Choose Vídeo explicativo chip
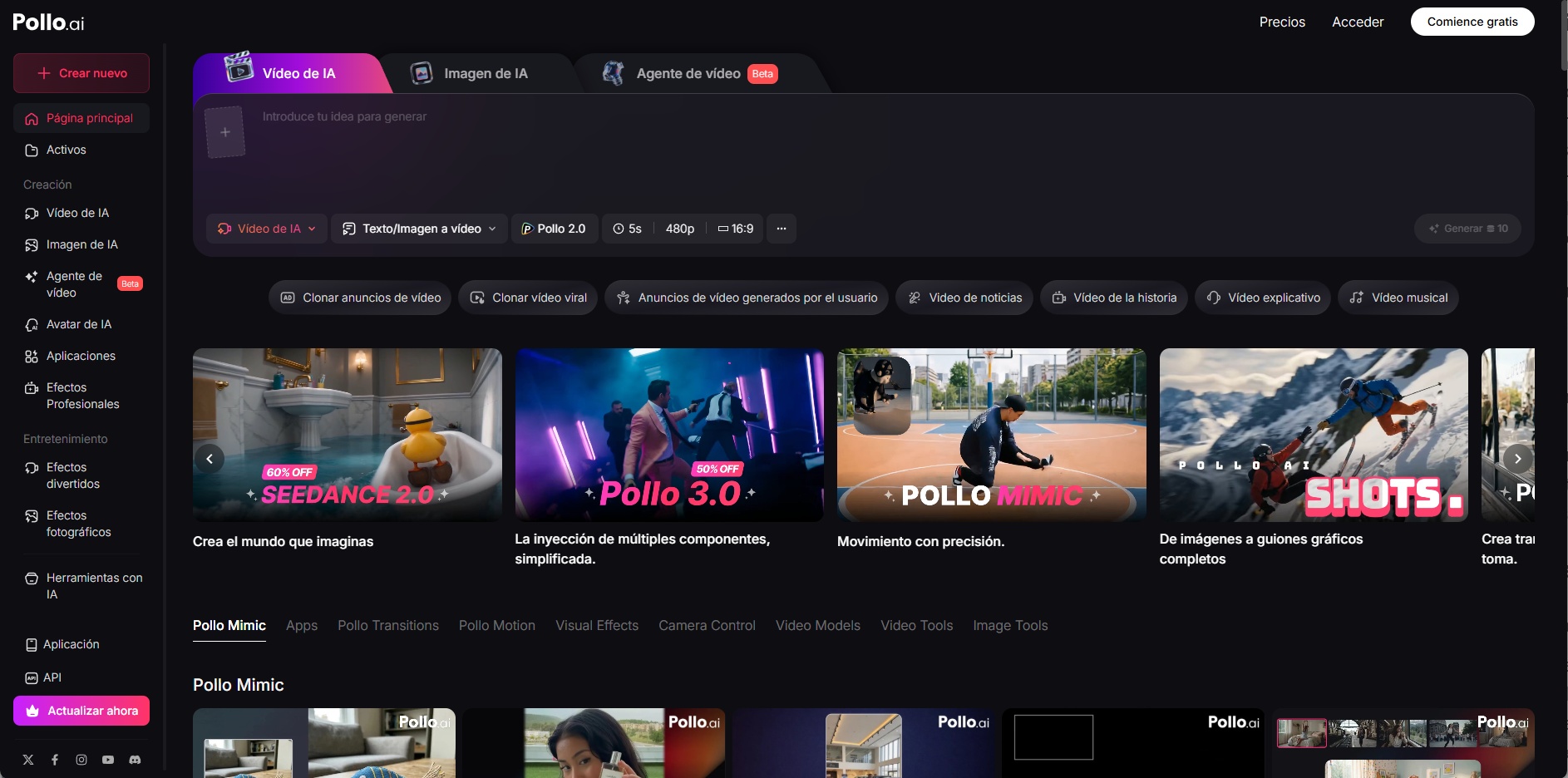1568x778 pixels. [x=1263, y=298]
